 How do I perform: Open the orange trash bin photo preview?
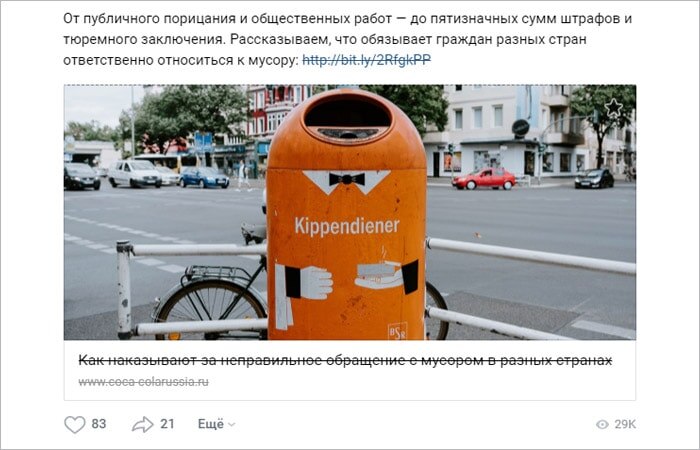350,212
